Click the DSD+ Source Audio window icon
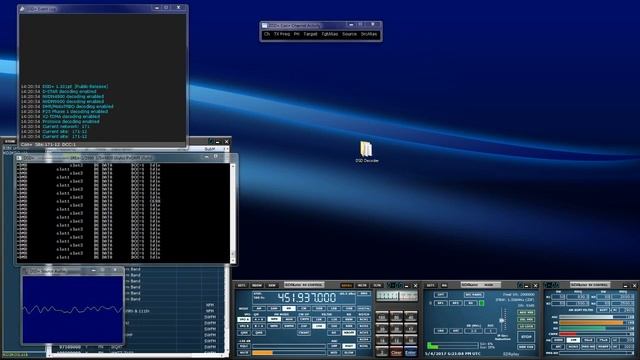This screenshot has height=360, width=640. click(x=25, y=271)
